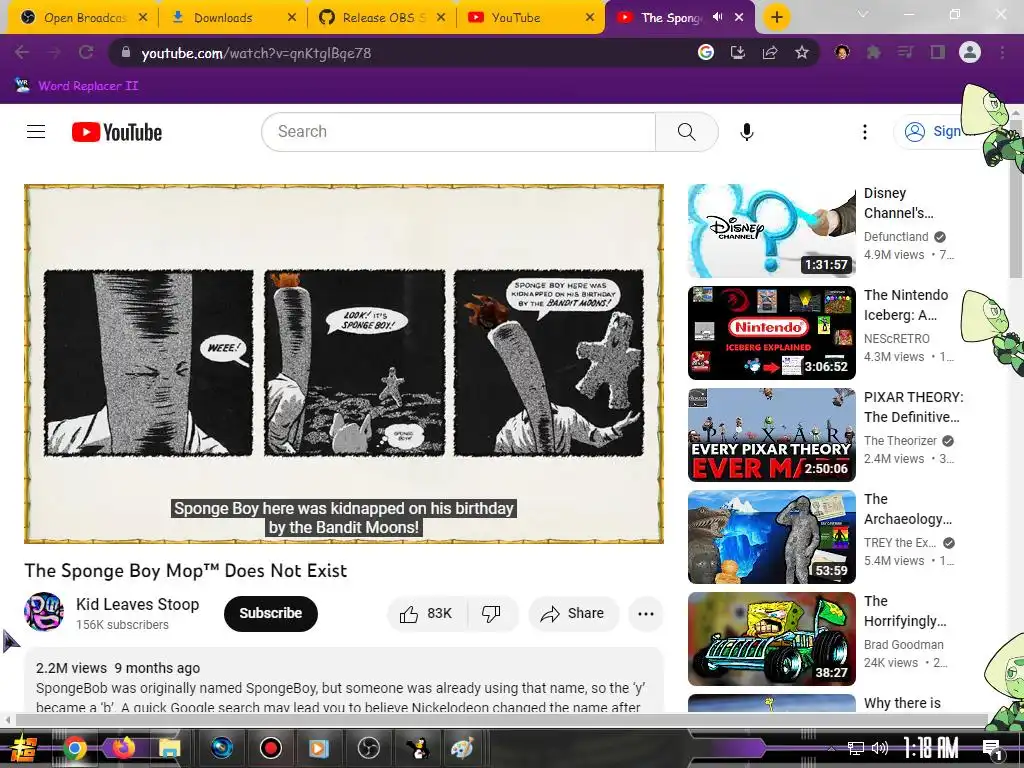
Task: Open the Windows Start button
Action: (24, 748)
